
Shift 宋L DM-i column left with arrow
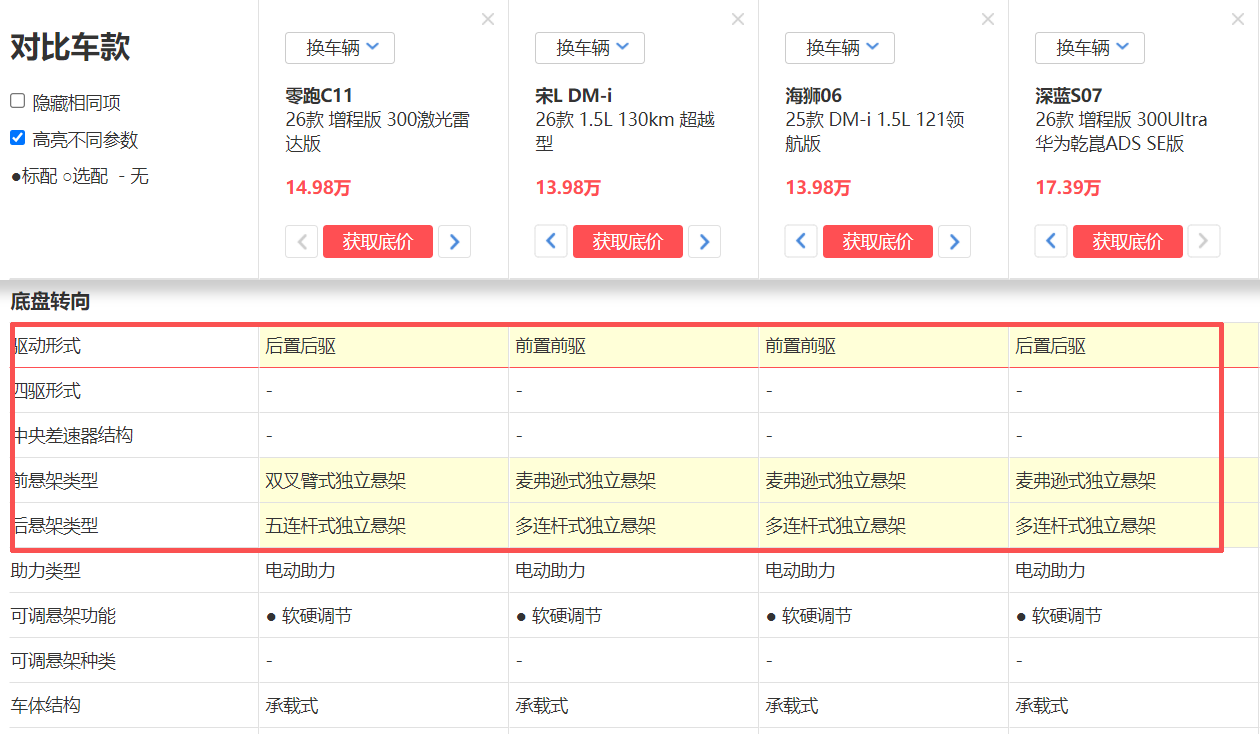coord(551,241)
